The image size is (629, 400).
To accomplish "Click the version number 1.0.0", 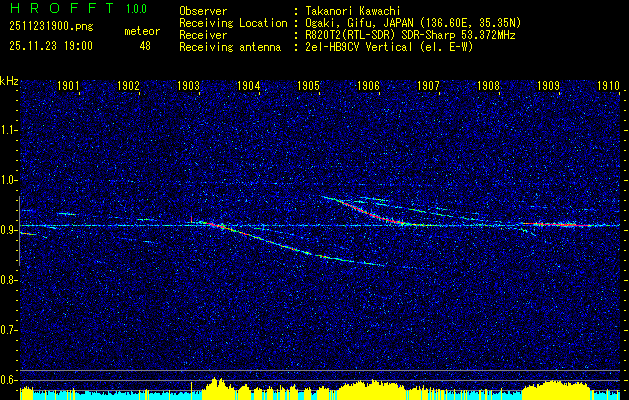I will 136,9.
